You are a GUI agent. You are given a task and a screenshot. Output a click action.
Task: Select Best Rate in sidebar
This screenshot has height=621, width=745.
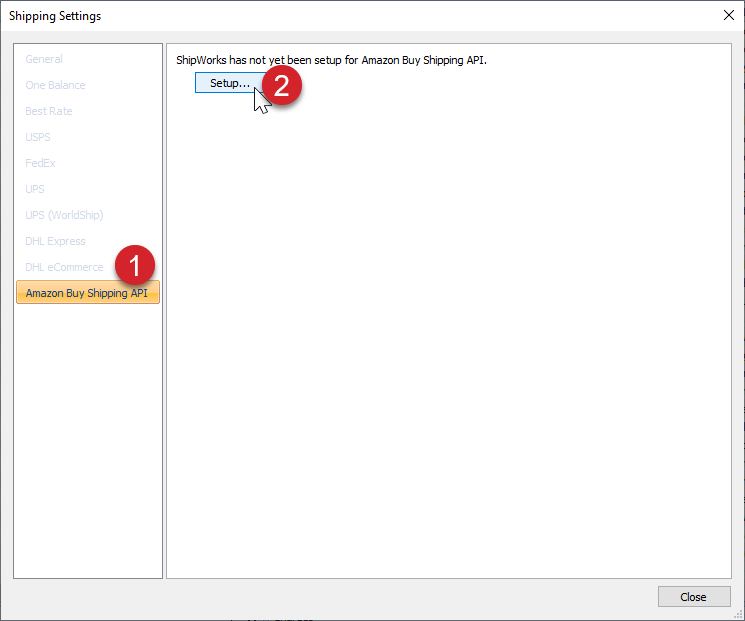click(48, 111)
